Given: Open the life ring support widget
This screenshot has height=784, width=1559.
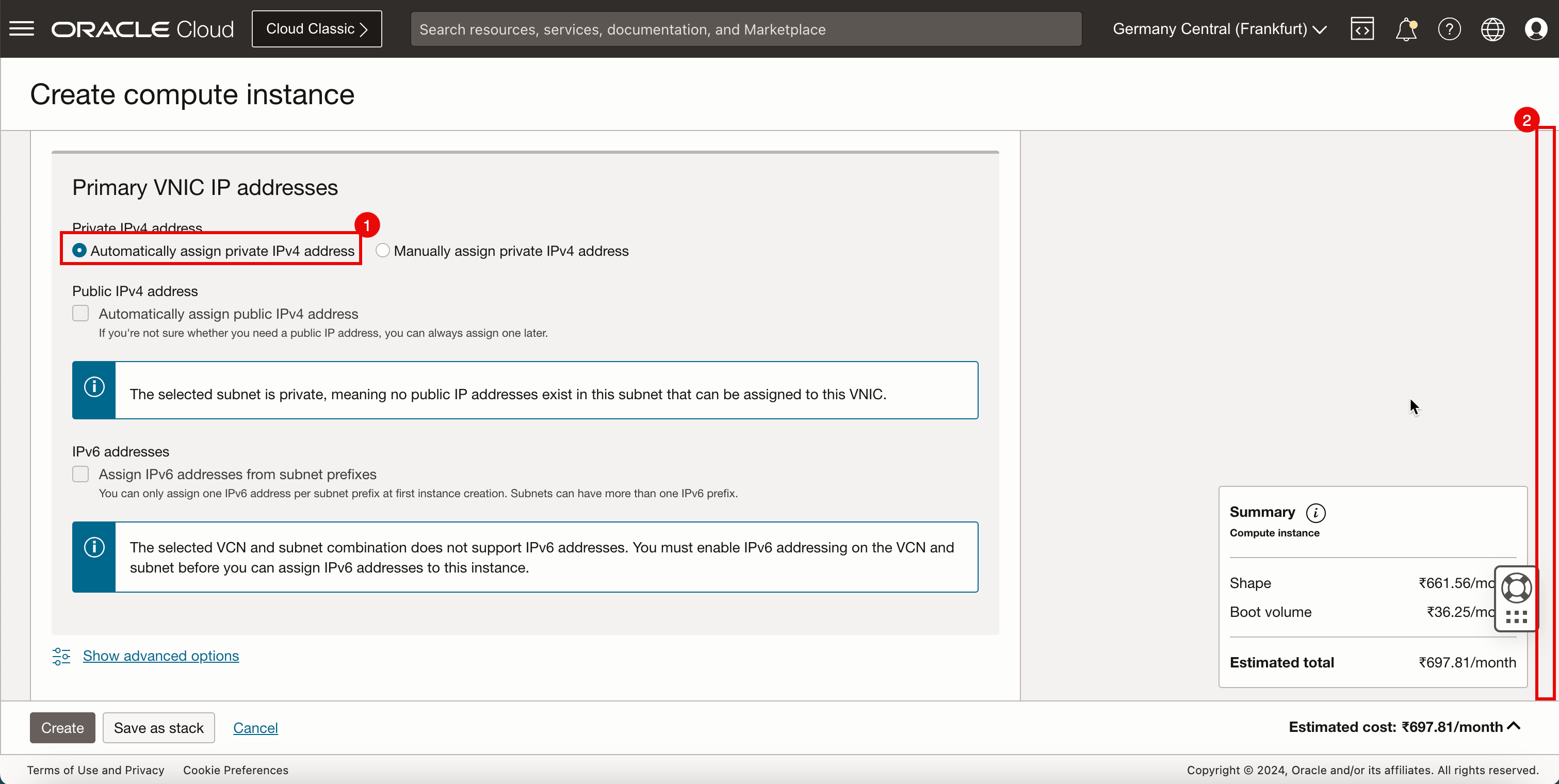Looking at the screenshot, I should (1516, 588).
